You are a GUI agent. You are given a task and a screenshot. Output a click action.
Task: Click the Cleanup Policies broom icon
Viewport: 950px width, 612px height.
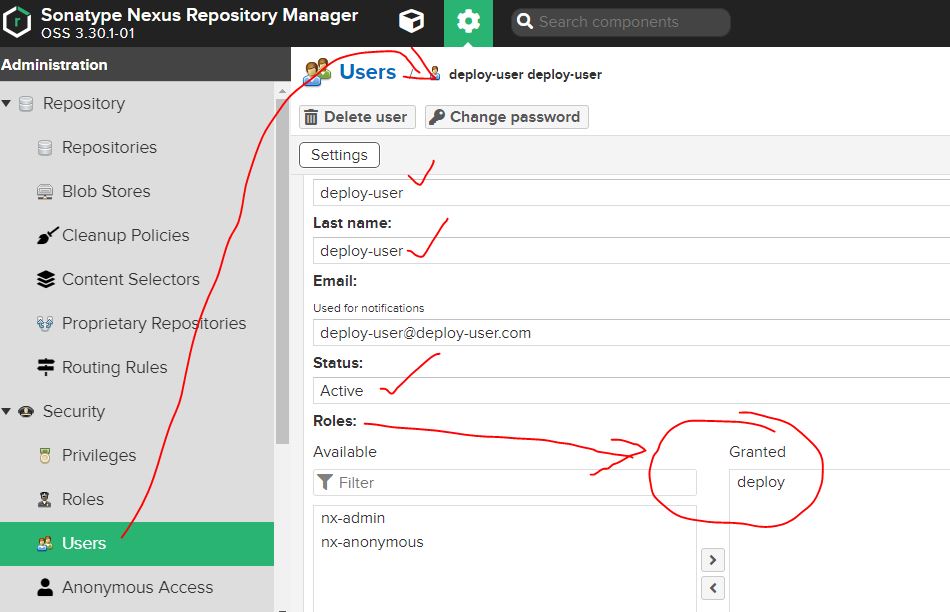pos(47,236)
